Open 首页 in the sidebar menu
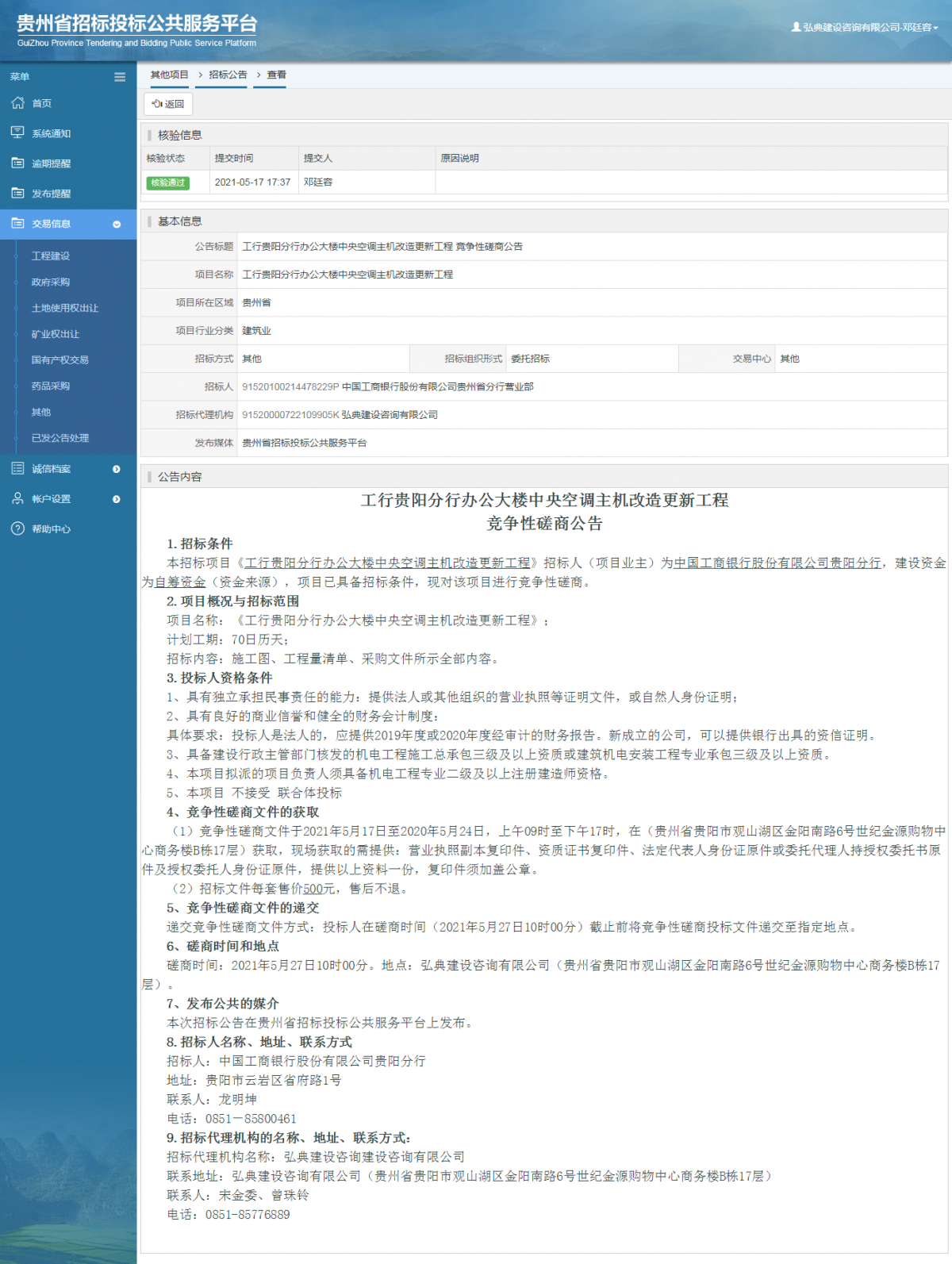Screen dimensions: 952x1264 (41, 103)
